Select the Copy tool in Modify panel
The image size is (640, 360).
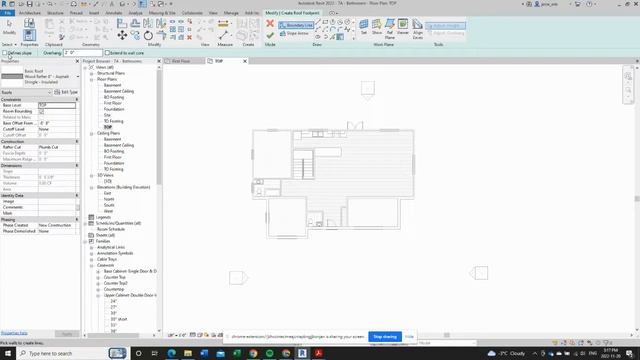[135, 36]
